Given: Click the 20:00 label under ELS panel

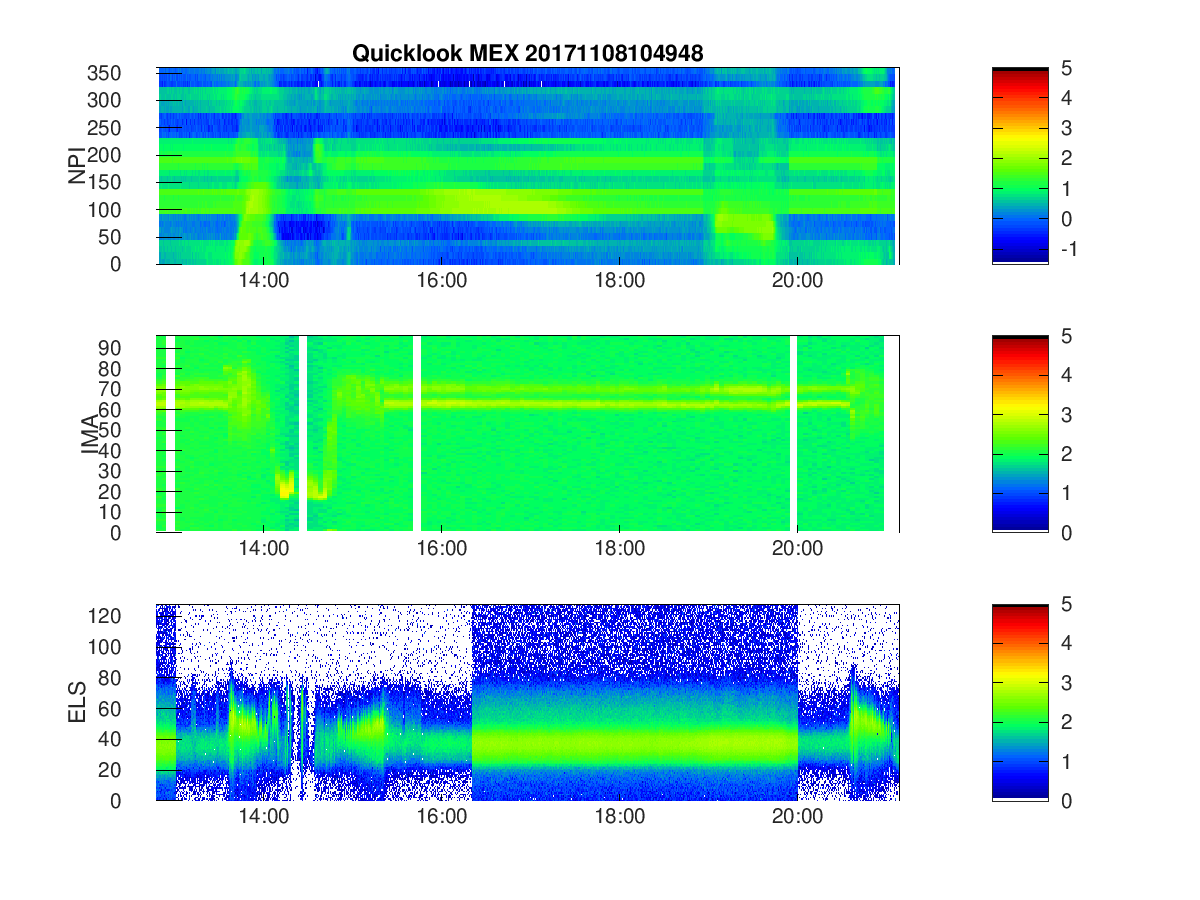Looking at the screenshot, I should point(798,817).
